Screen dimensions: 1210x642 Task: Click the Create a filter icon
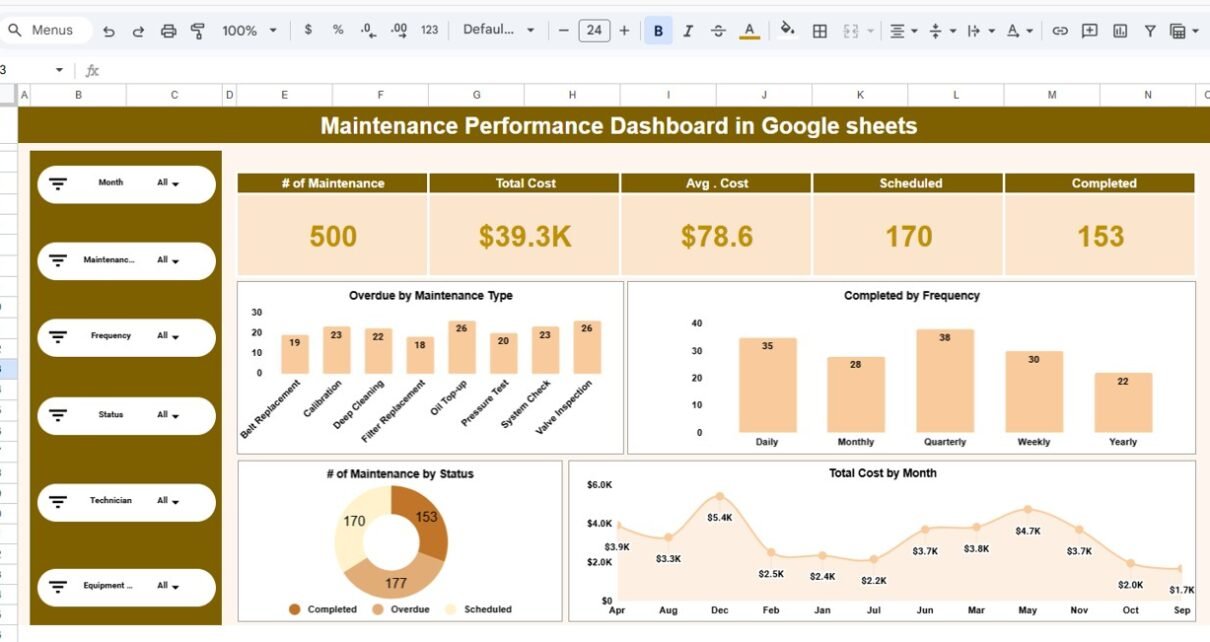1150,31
